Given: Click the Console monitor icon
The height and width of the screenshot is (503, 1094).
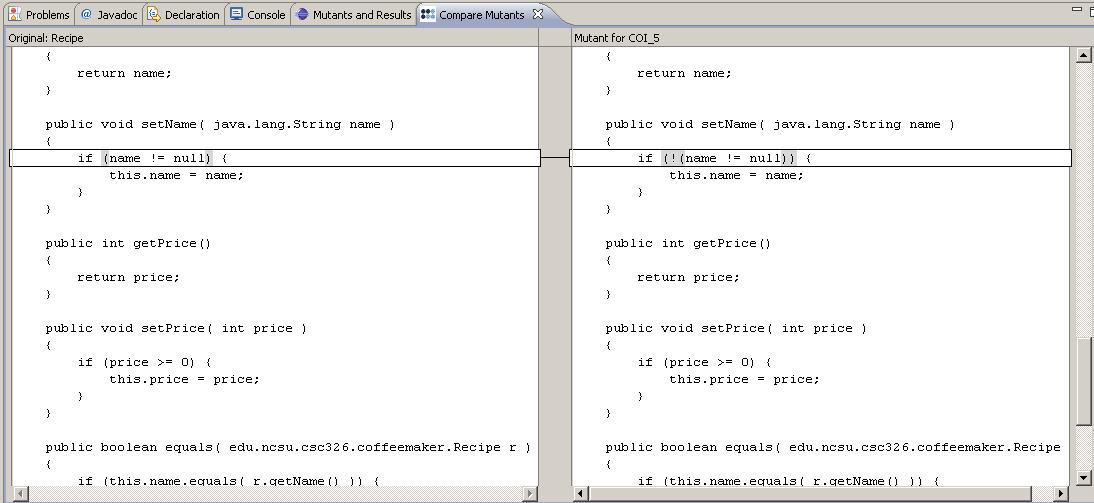Looking at the screenshot, I should (236, 15).
